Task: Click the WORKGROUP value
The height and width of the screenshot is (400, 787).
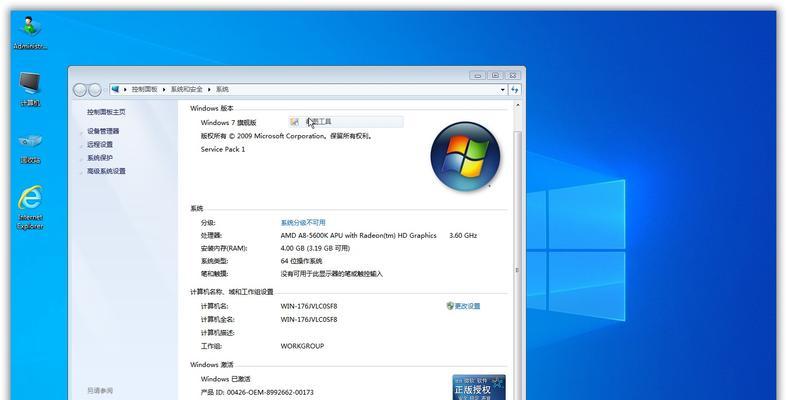Action: click(x=302, y=346)
